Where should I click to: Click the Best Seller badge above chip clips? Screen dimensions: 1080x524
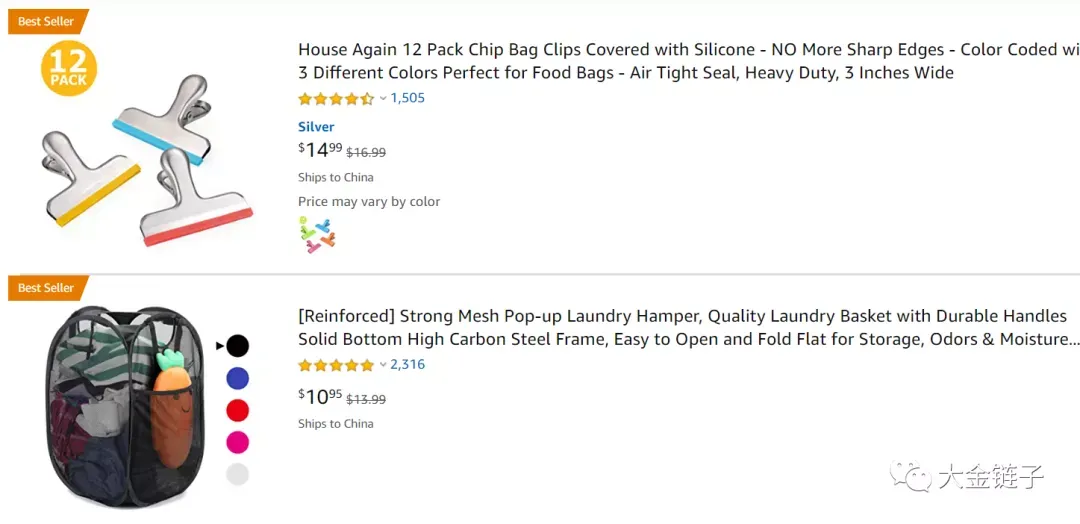48,21
